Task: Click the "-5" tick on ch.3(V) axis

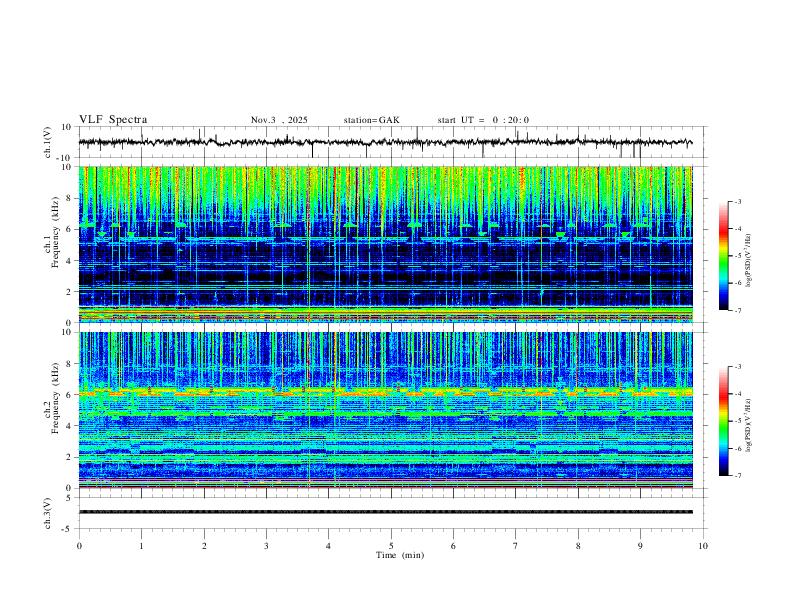Action: click(x=68, y=529)
